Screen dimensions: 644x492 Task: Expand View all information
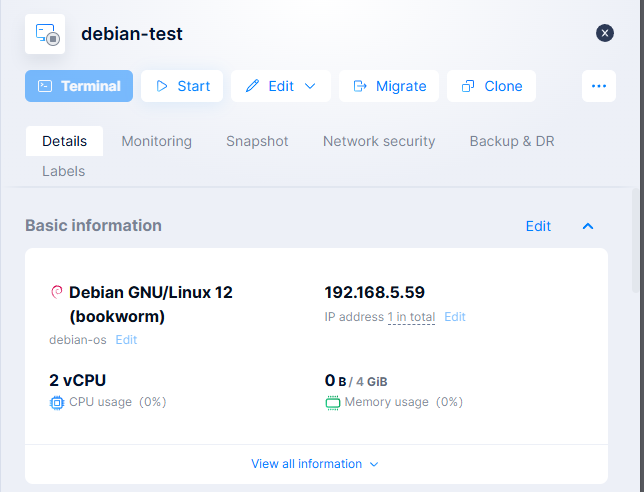(315, 464)
